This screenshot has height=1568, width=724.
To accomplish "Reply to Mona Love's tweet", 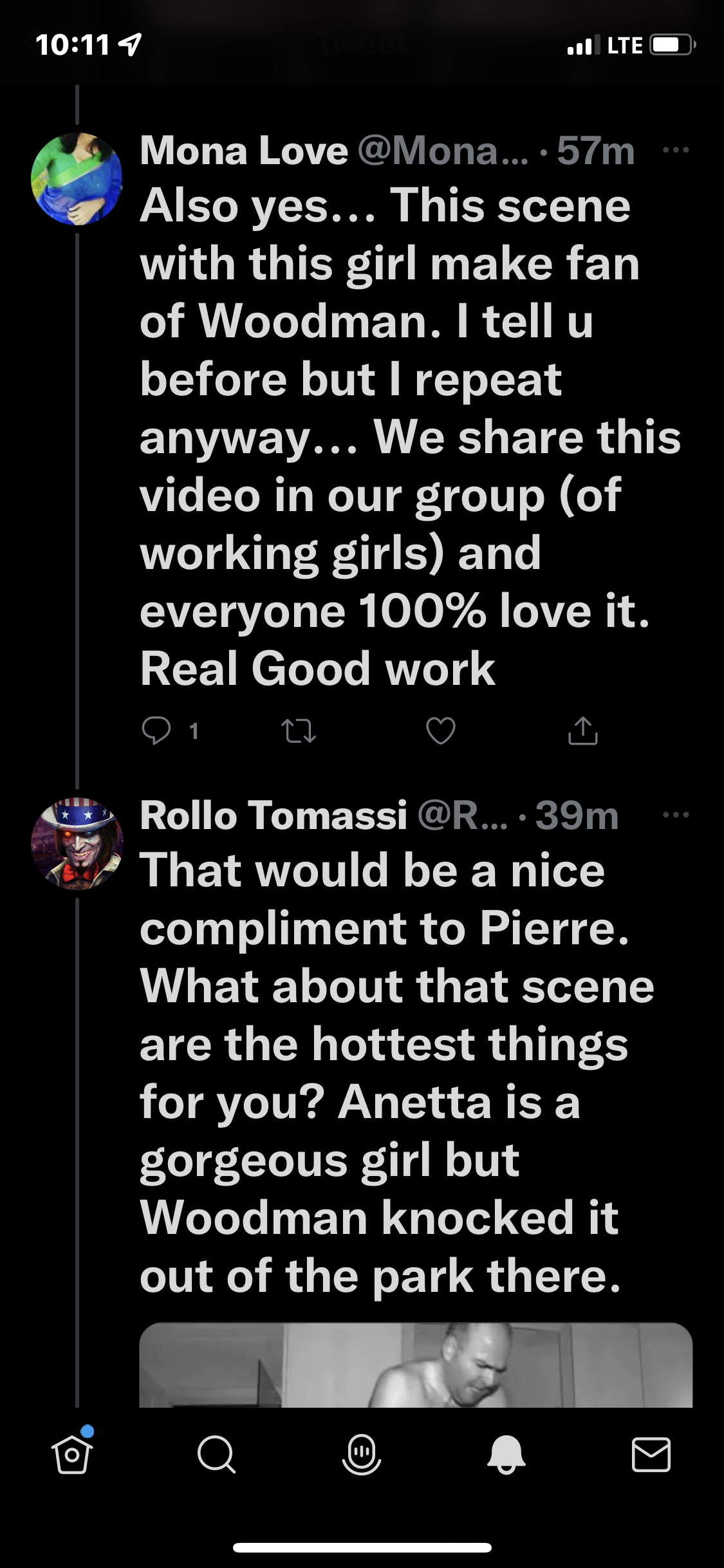I will (156, 731).
